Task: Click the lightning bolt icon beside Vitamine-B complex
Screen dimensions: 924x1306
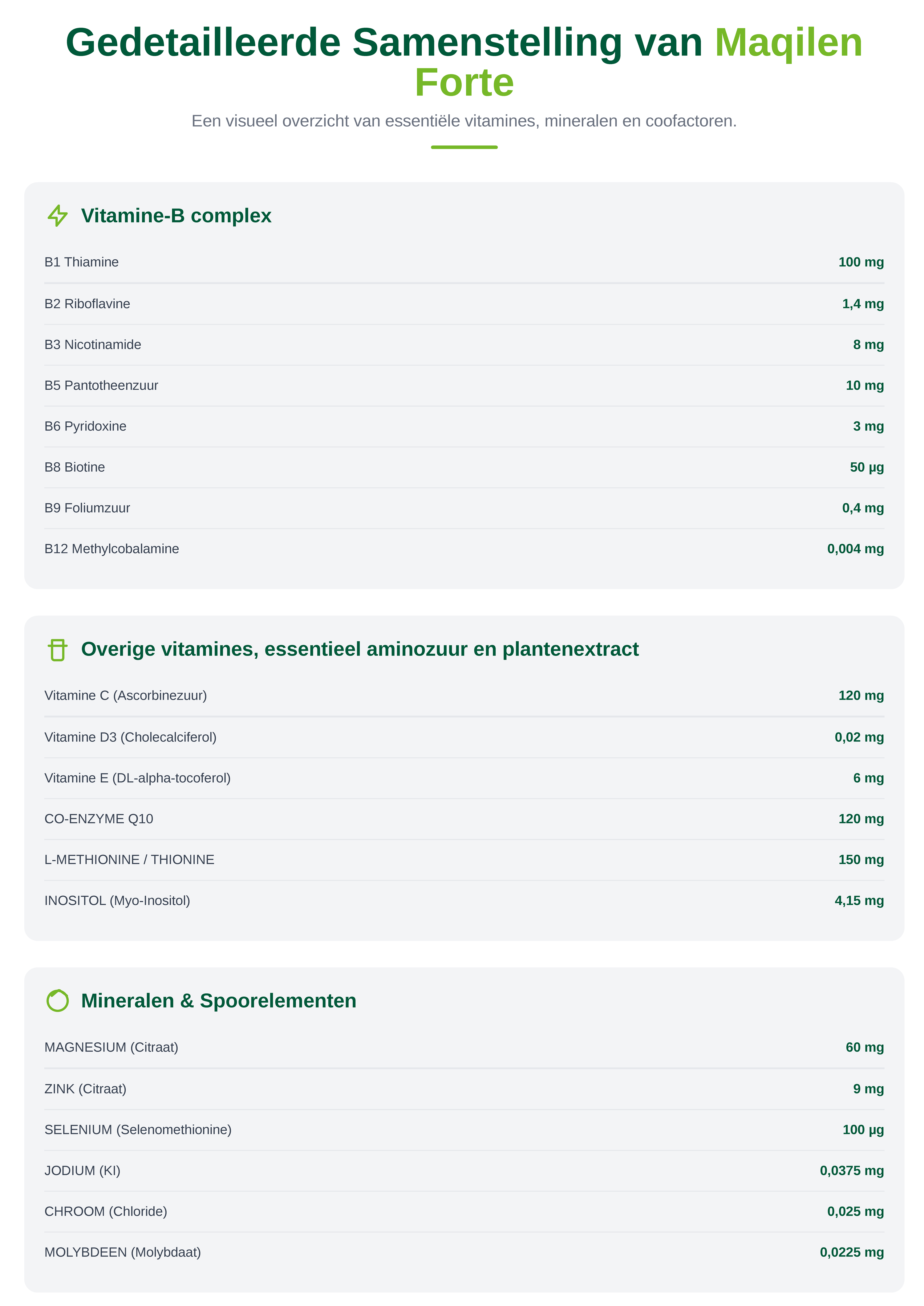Action: point(58,216)
